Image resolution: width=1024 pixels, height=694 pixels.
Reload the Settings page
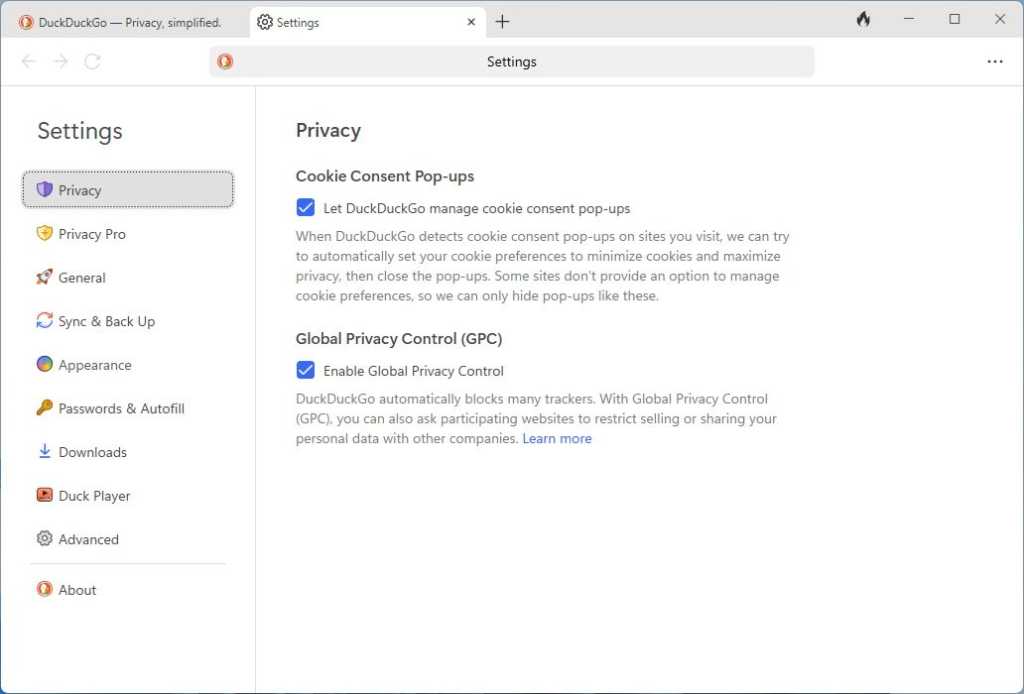(x=92, y=61)
